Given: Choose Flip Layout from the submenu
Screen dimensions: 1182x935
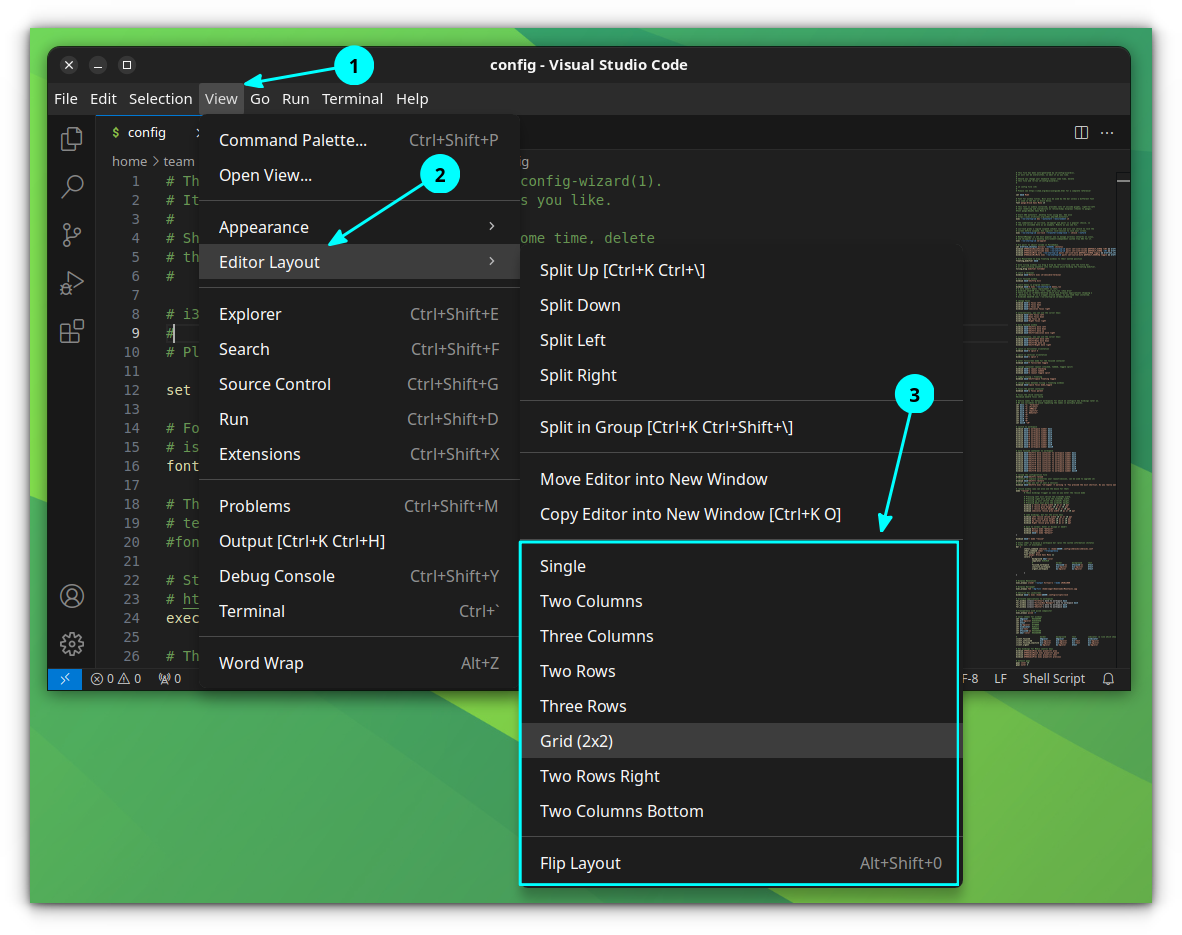Looking at the screenshot, I should [580, 862].
